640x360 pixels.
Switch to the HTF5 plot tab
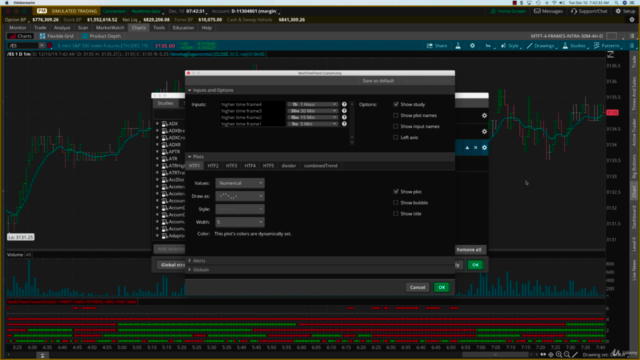click(268, 166)
